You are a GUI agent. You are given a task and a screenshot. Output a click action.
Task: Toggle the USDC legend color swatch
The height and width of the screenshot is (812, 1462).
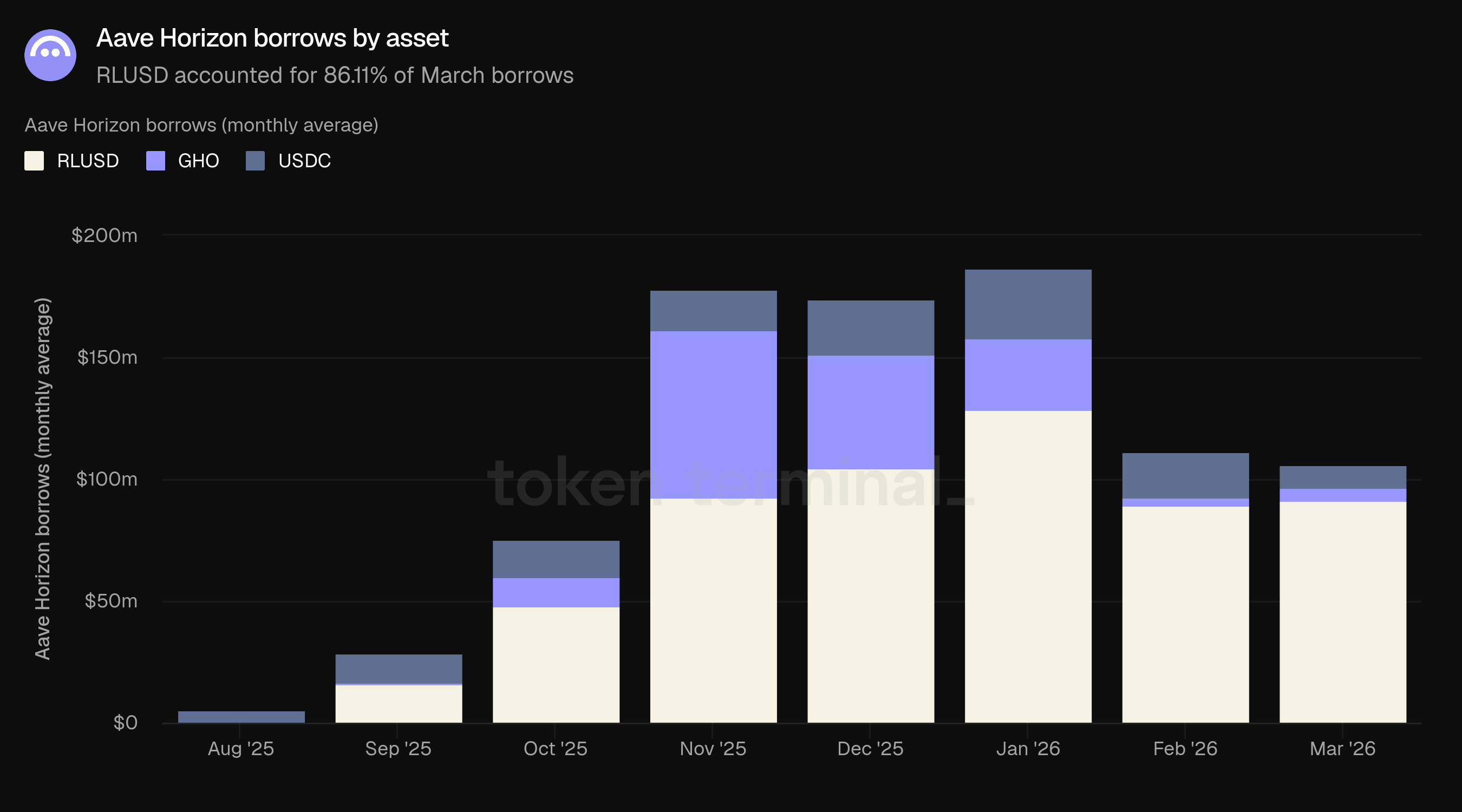click(255, 161)
